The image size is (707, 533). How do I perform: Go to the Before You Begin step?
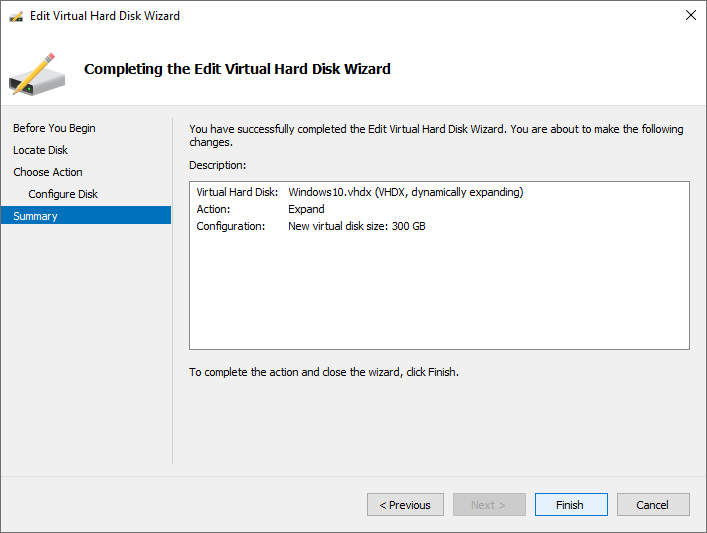click(x=54, y=128)
